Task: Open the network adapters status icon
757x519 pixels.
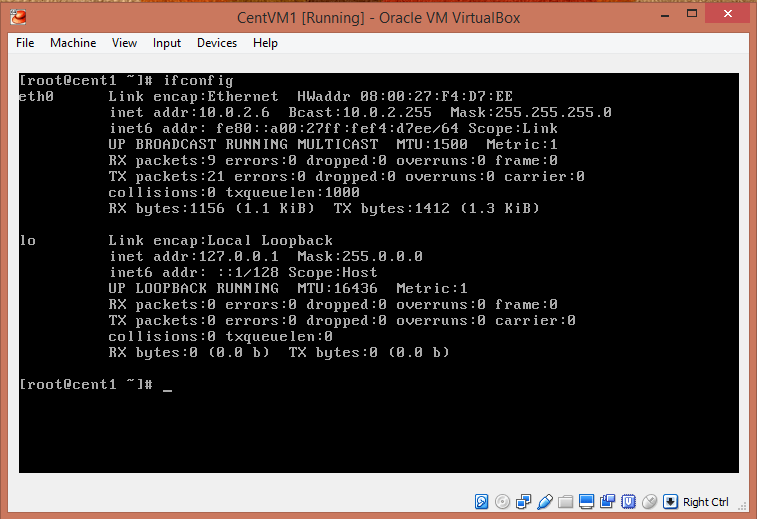Action: pos(524,501)
